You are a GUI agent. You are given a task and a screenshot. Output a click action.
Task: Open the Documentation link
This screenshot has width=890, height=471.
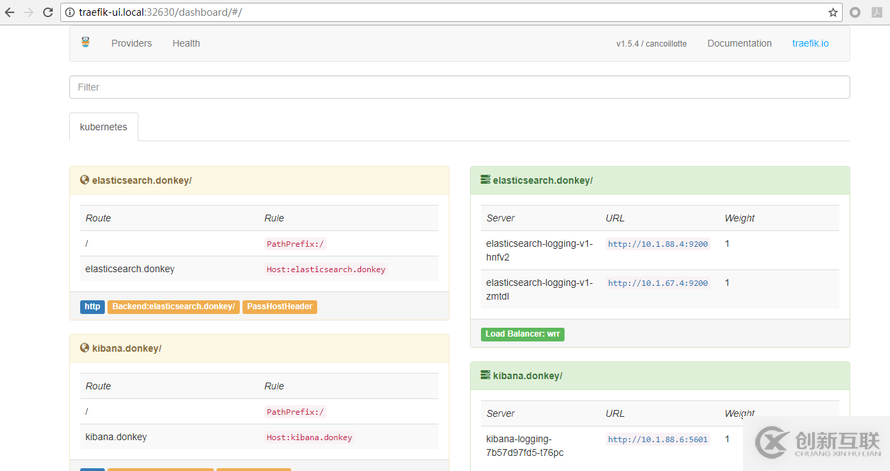coord(739,43)
